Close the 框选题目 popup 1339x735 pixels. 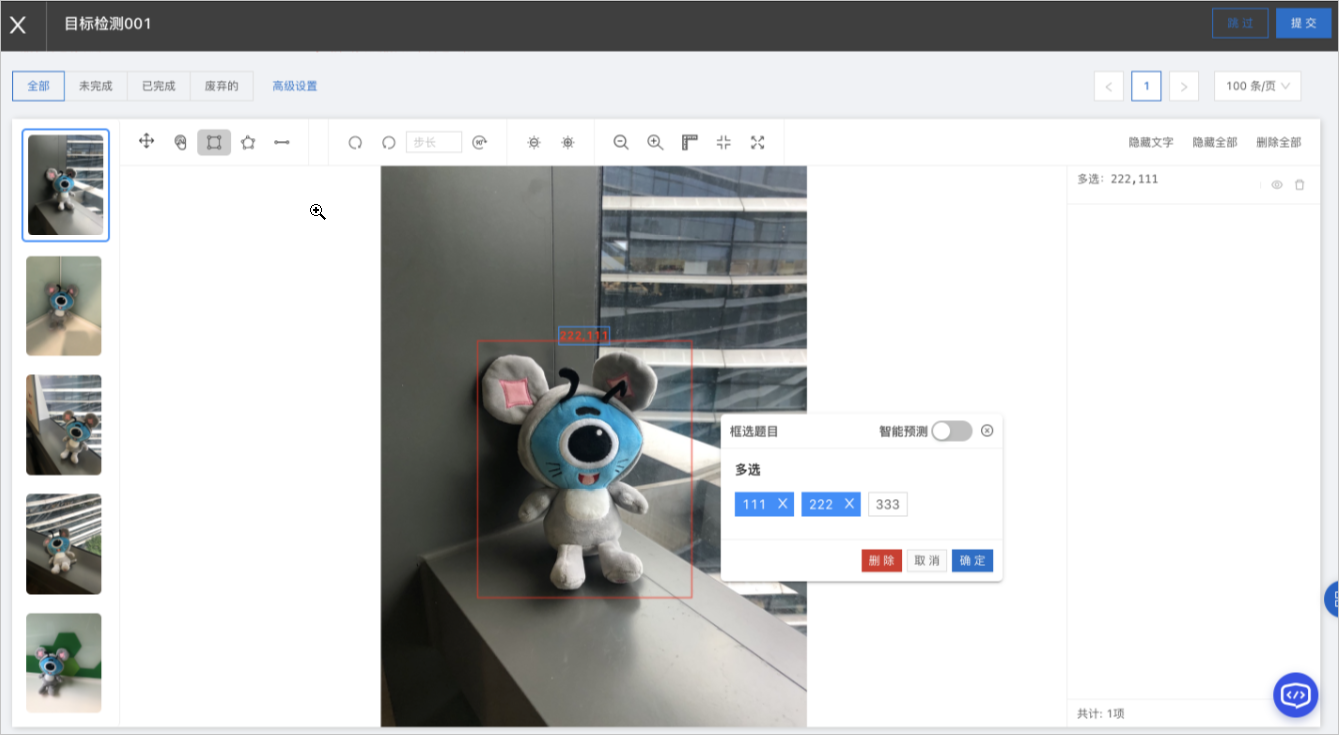pos(987,431)
